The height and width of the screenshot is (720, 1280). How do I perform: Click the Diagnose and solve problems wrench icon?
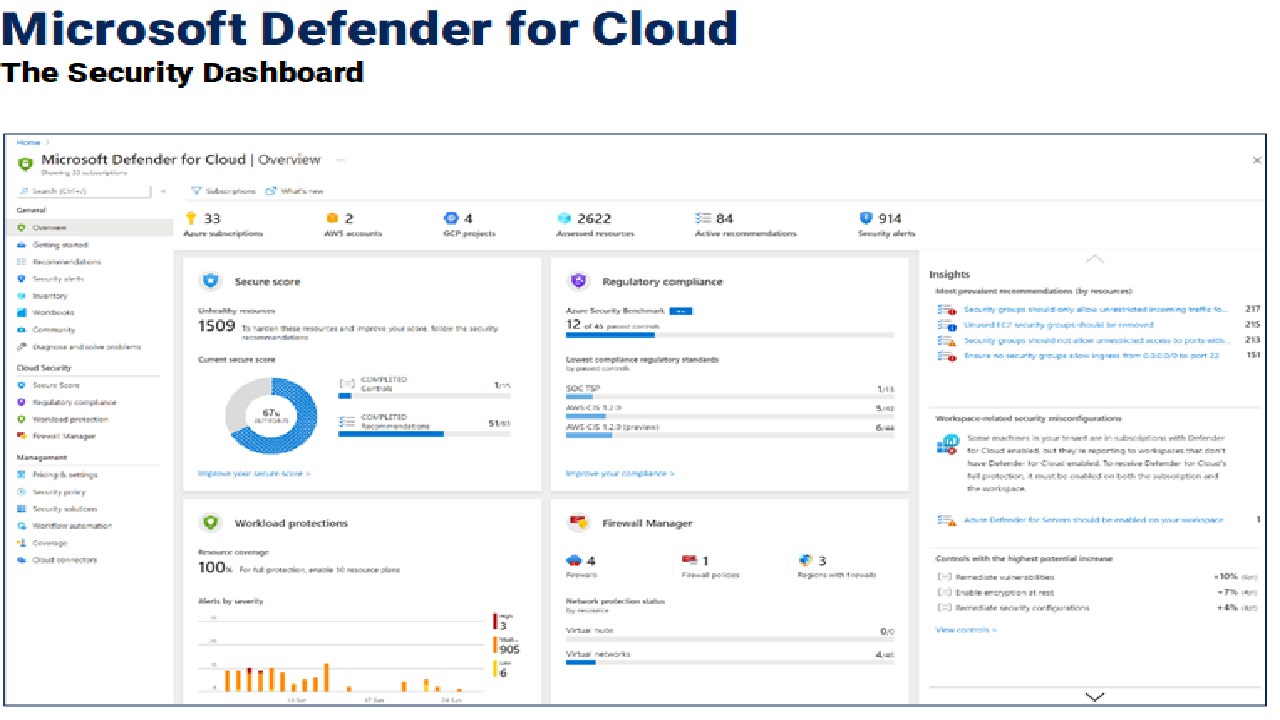click(21, 347)
